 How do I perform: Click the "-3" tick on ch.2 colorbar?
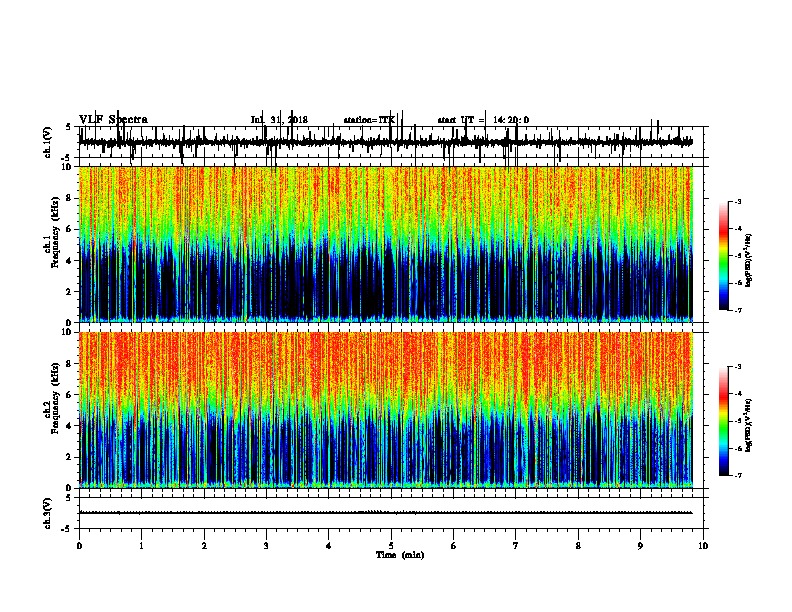point(738,367)
